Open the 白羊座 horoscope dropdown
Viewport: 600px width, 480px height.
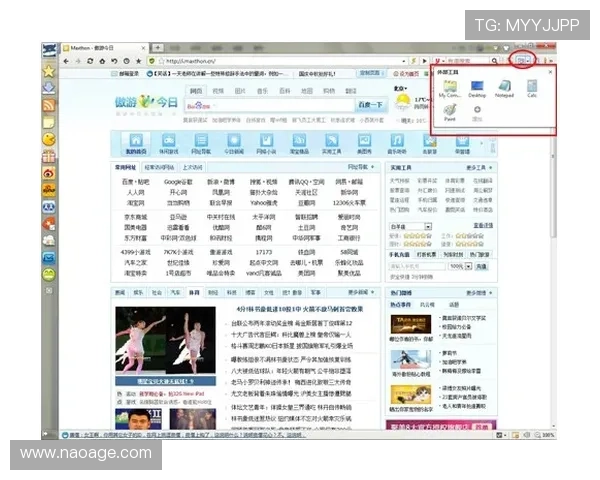coord(428,227)
